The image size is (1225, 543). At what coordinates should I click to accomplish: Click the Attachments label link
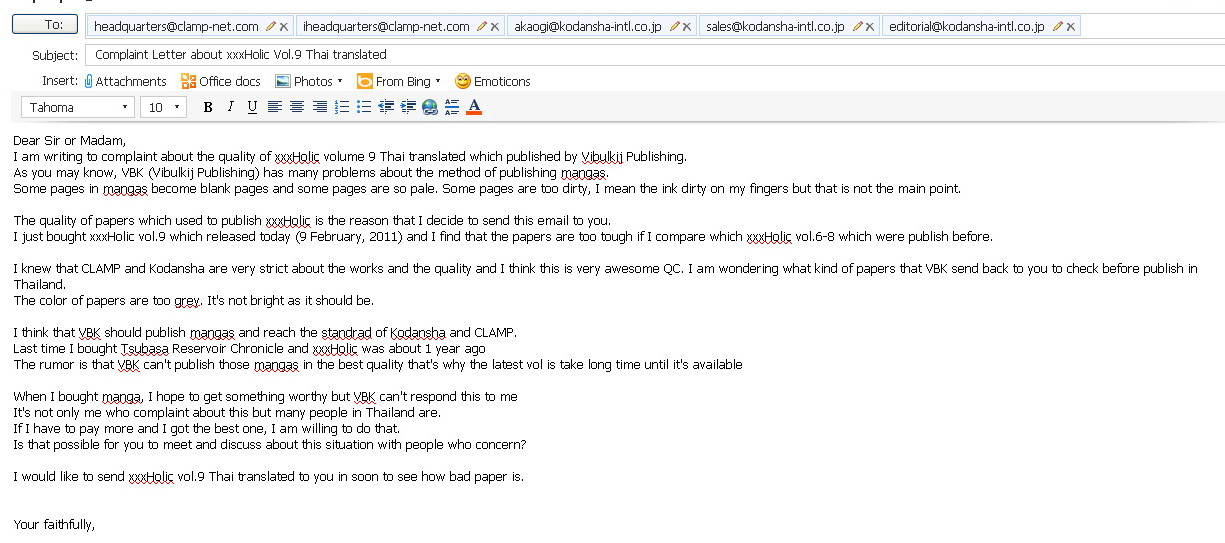point(131,82)
